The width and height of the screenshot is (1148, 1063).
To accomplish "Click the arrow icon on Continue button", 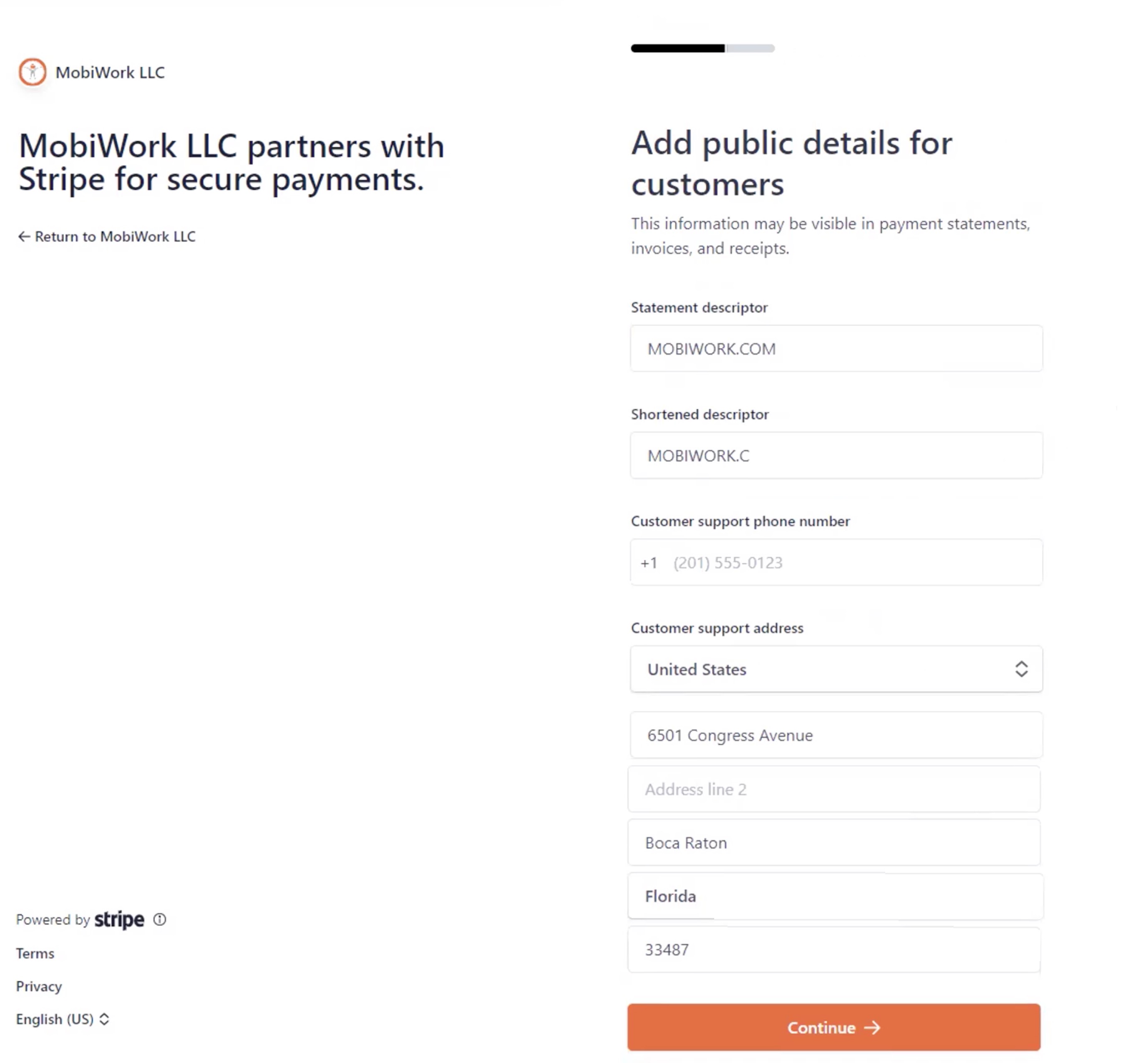I will pos(873,1028).
